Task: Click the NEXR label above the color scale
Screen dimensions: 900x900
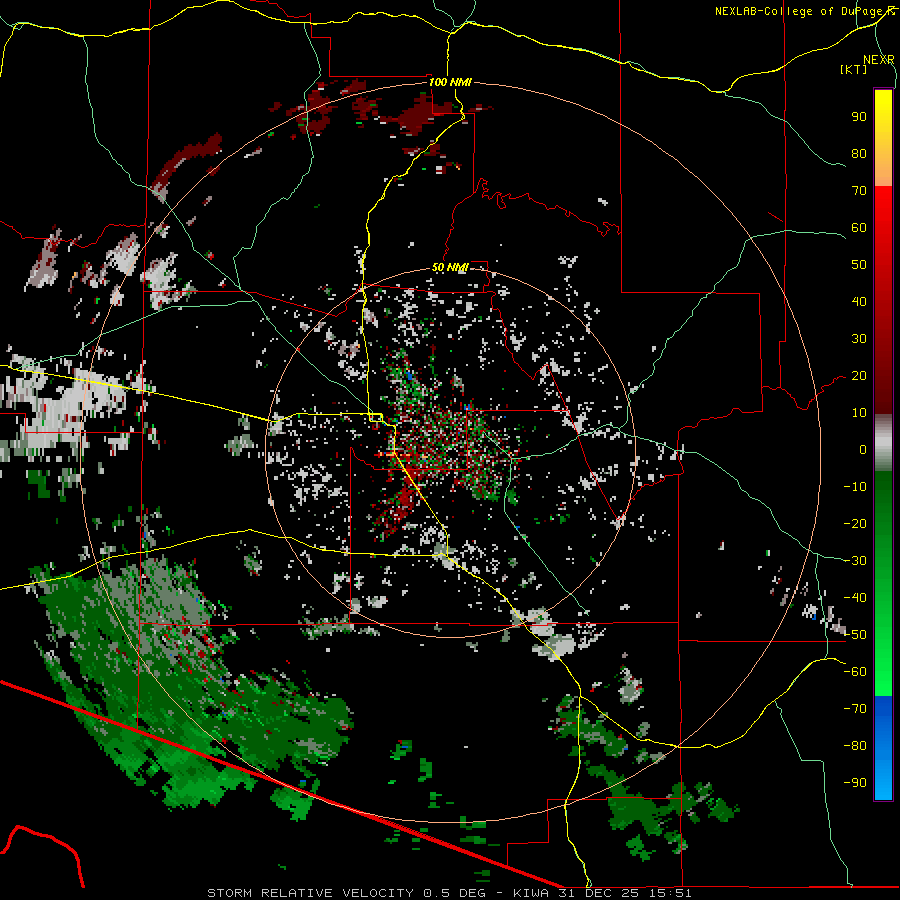Action: point(878,60)
